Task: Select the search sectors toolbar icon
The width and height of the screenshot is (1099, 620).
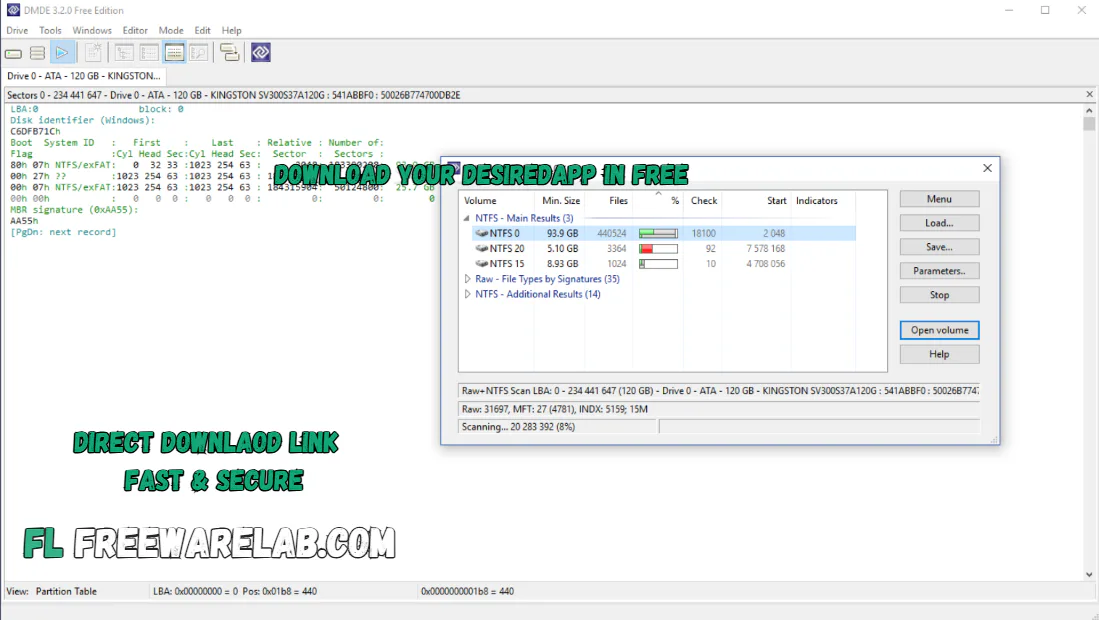Action: point(199,52)
